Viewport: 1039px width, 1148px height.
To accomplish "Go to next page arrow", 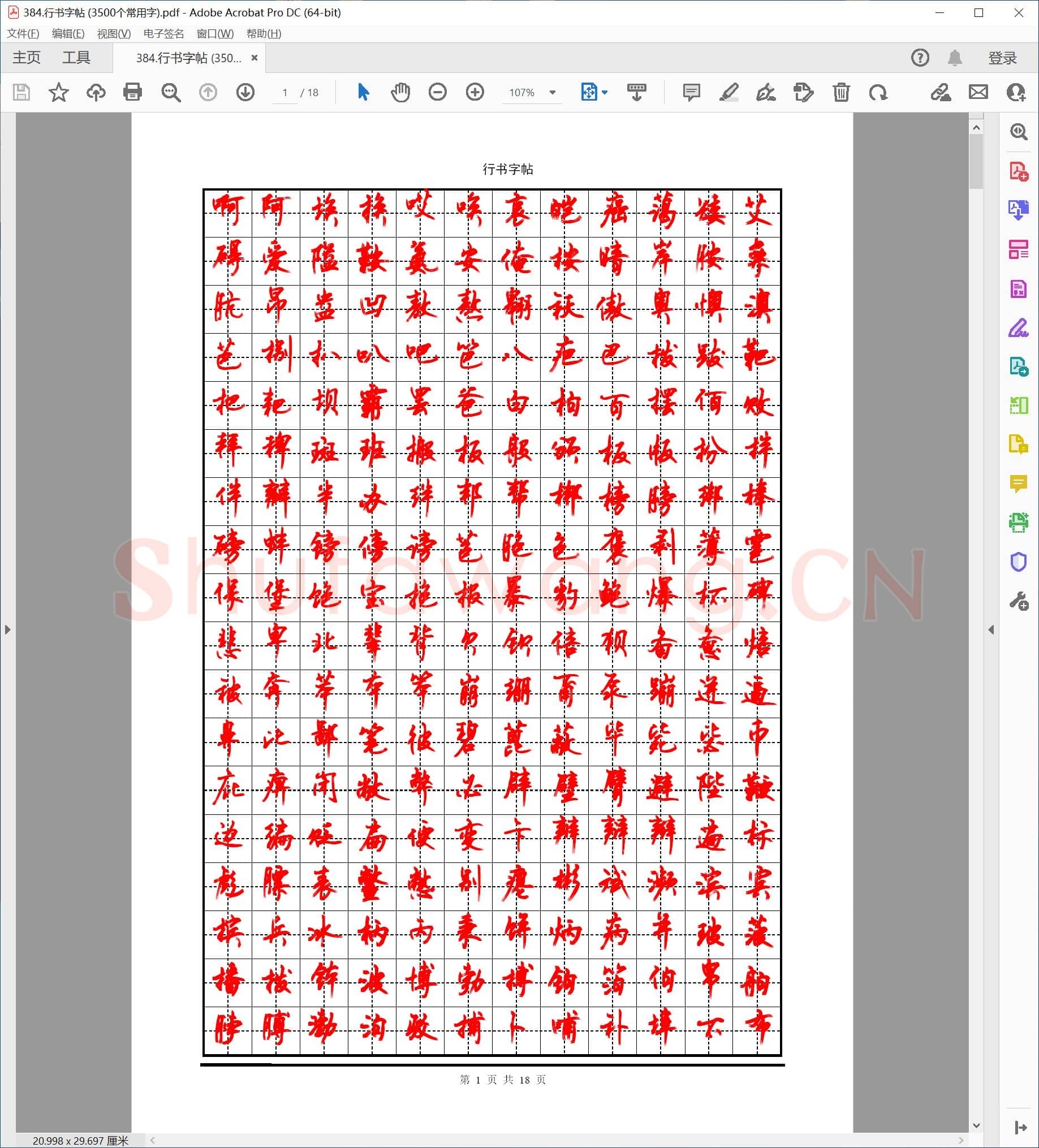I will click(245, 92).
